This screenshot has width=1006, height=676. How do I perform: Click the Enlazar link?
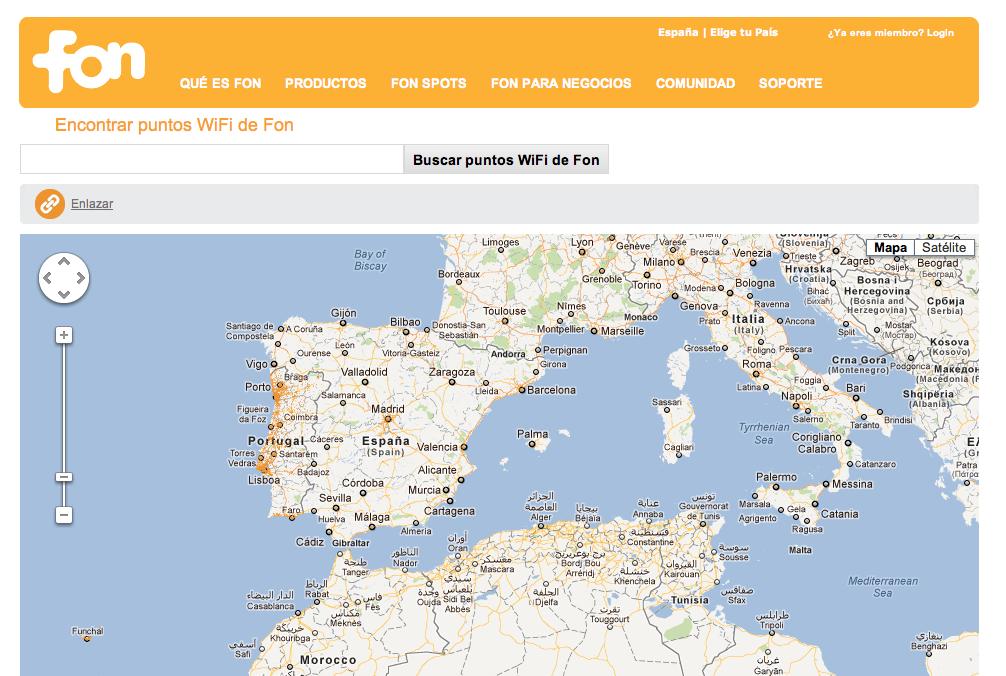tap(92, 204)
